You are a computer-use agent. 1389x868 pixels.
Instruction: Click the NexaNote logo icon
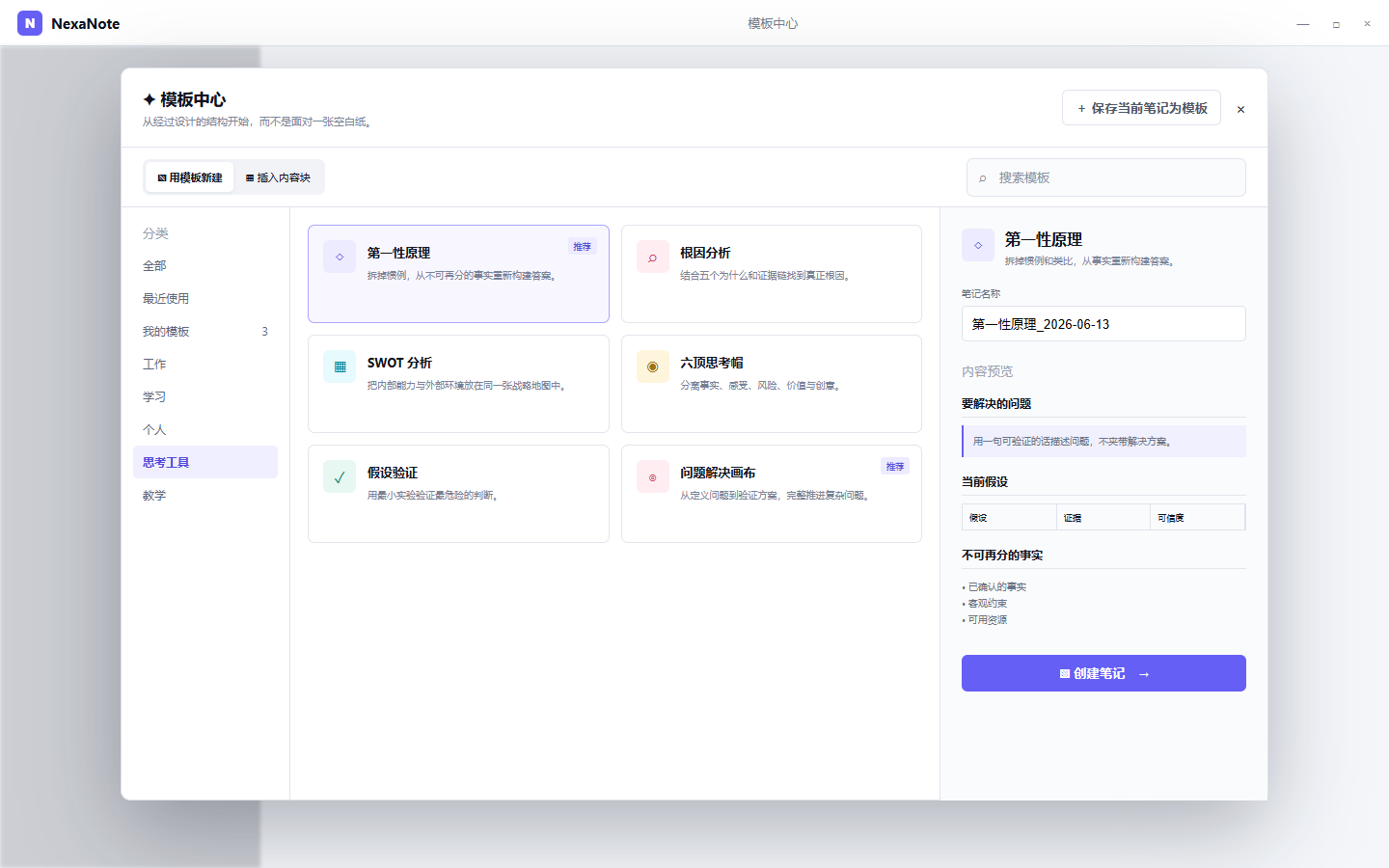pos(30,23)
